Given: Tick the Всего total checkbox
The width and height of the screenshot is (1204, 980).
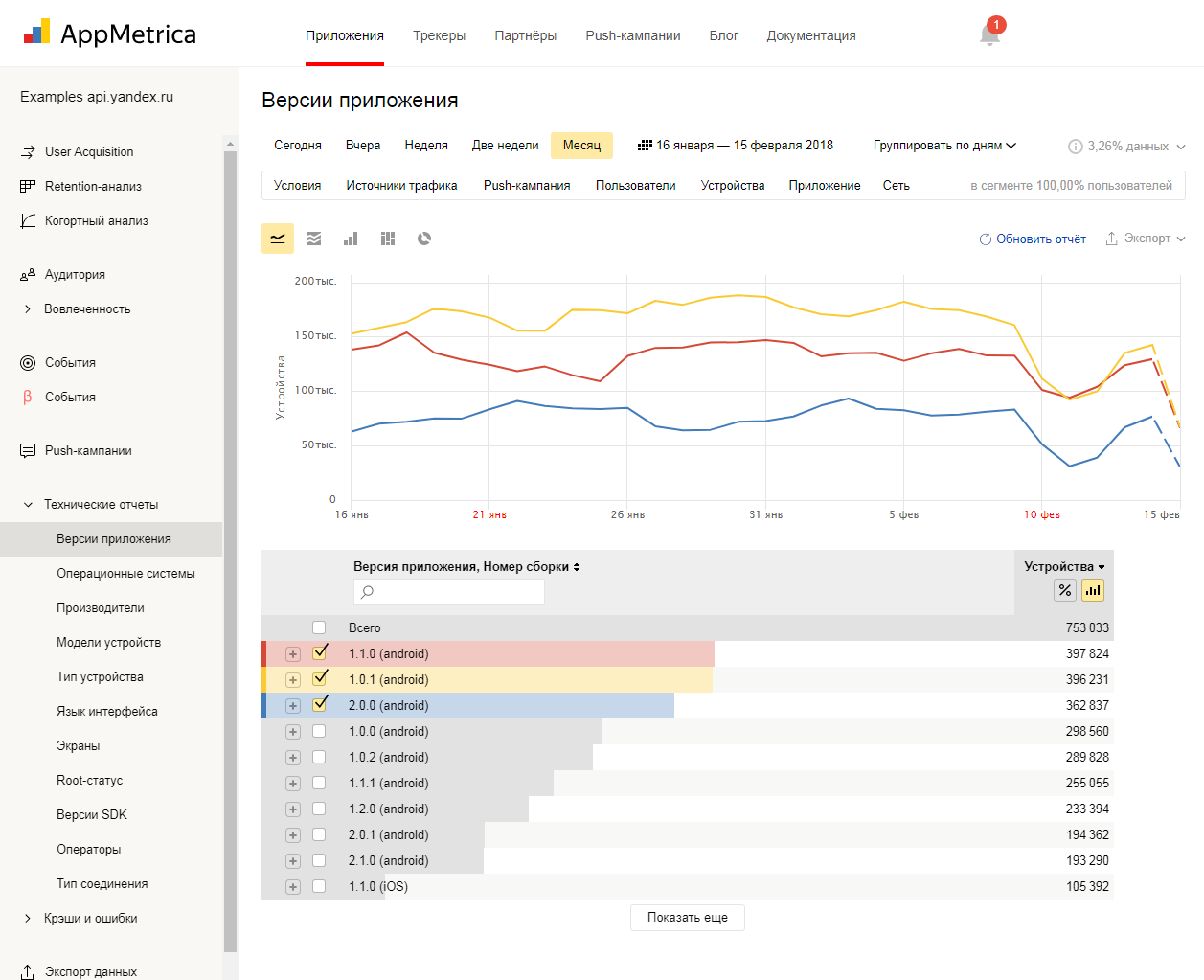Looking at the screenshot, I should click(319, 627).
